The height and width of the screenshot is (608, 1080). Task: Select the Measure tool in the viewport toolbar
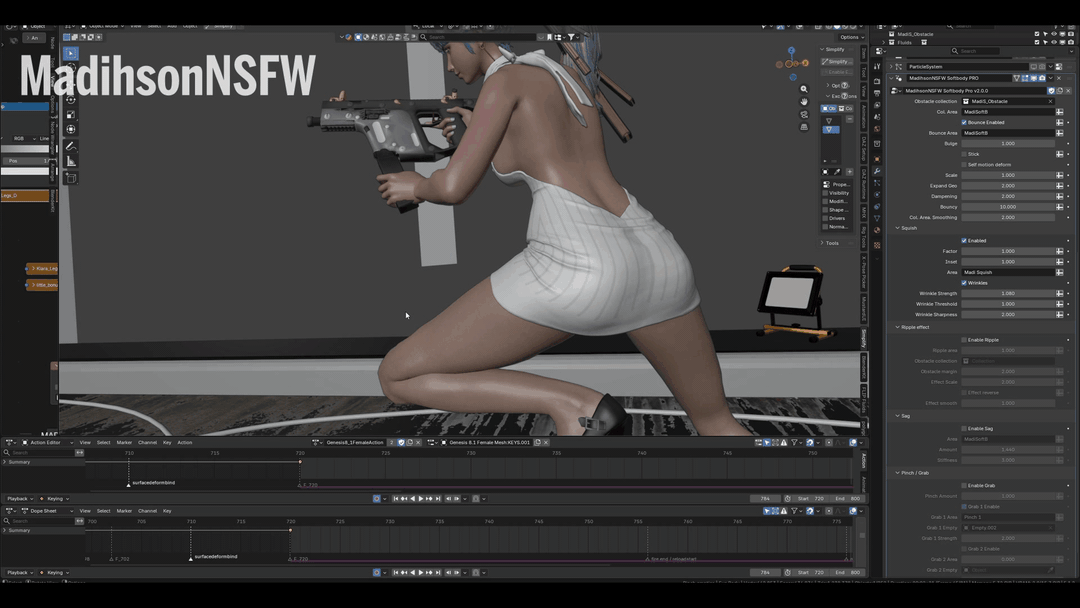point(71,161)
